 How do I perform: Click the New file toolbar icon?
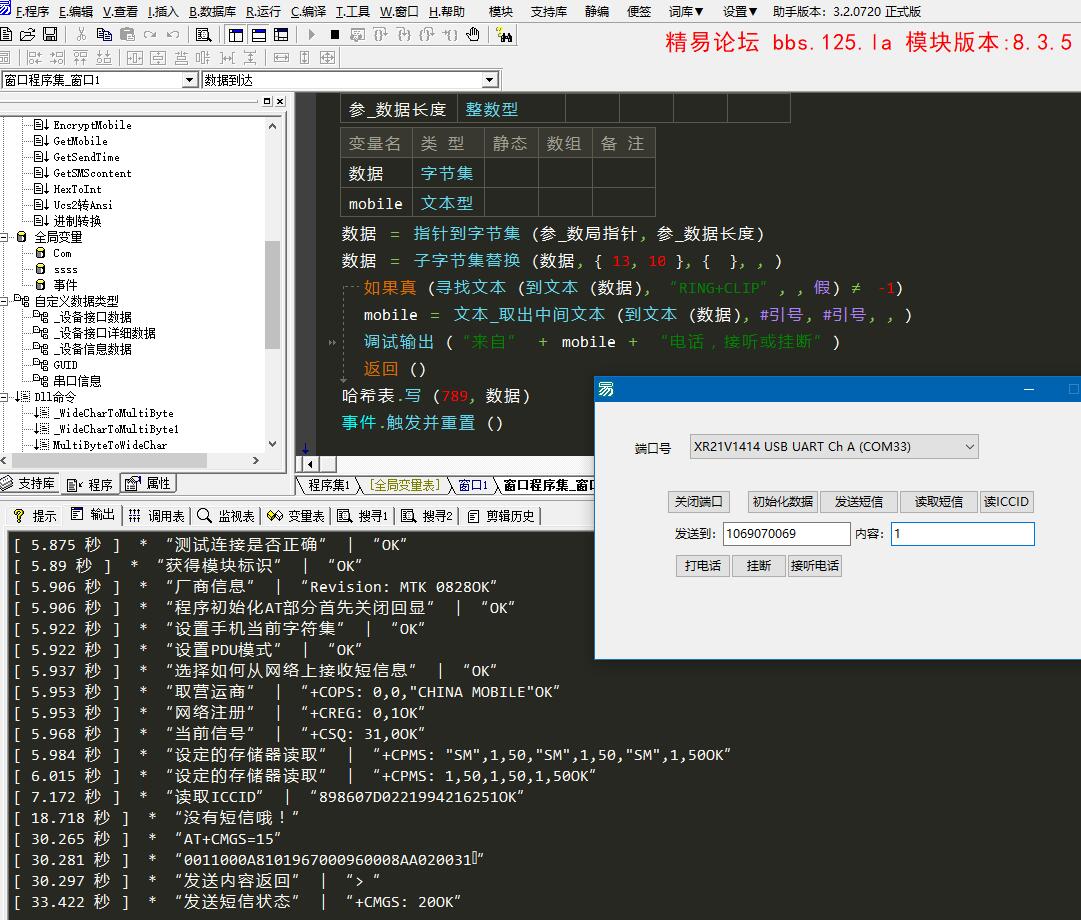point(6,34)
